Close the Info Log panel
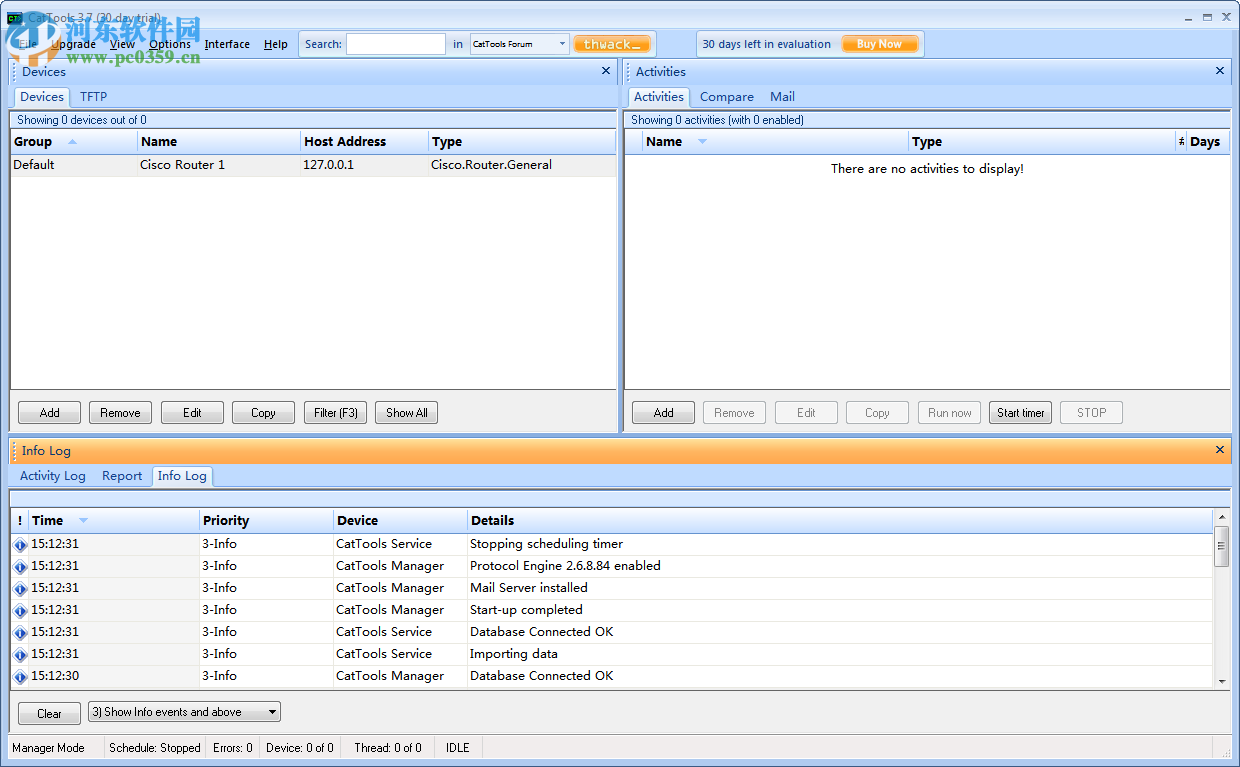The width and height of the screenshot is (1240, 767). coord(1219,450)
